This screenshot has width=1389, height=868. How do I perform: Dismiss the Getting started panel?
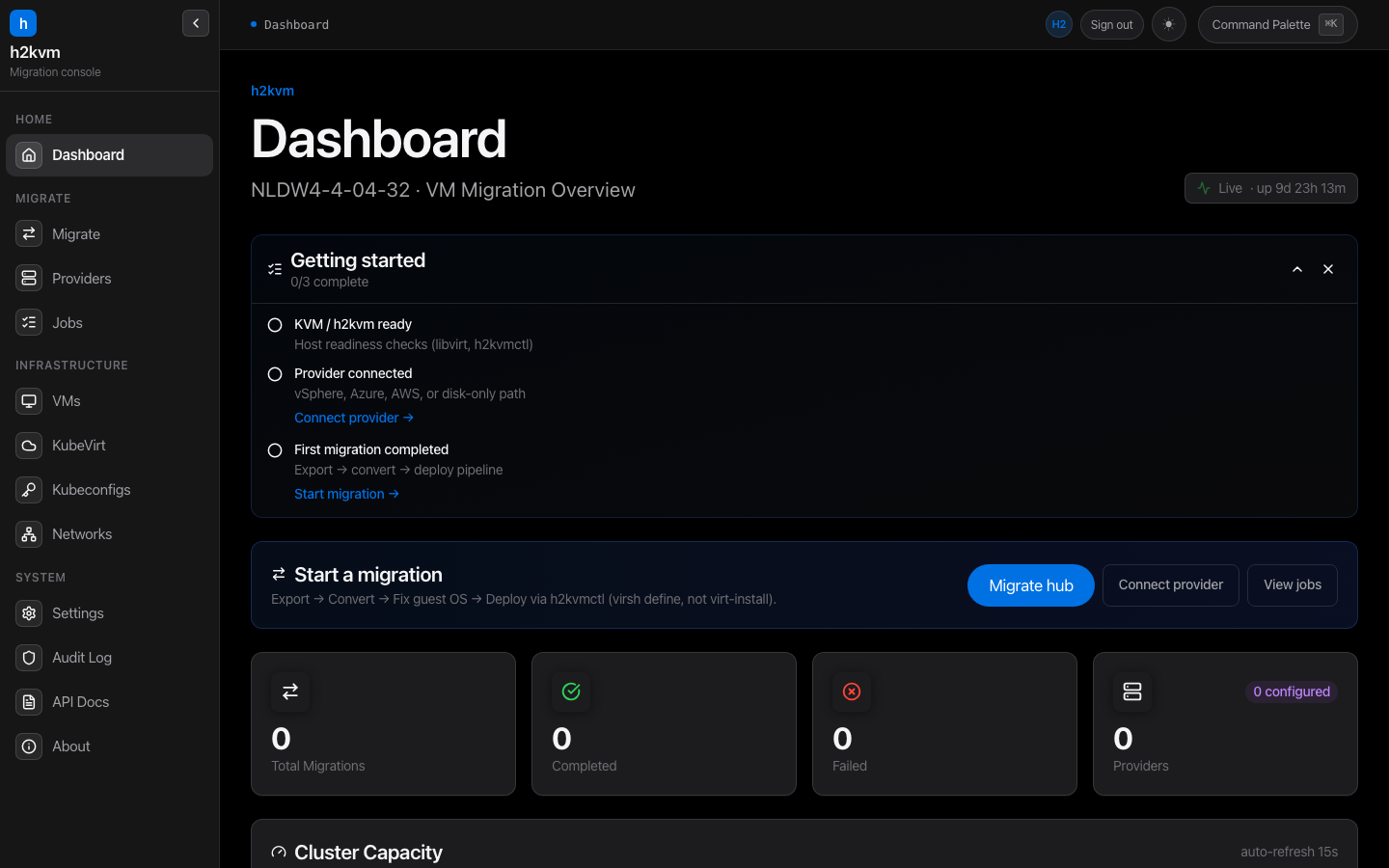click(1328, 270)
